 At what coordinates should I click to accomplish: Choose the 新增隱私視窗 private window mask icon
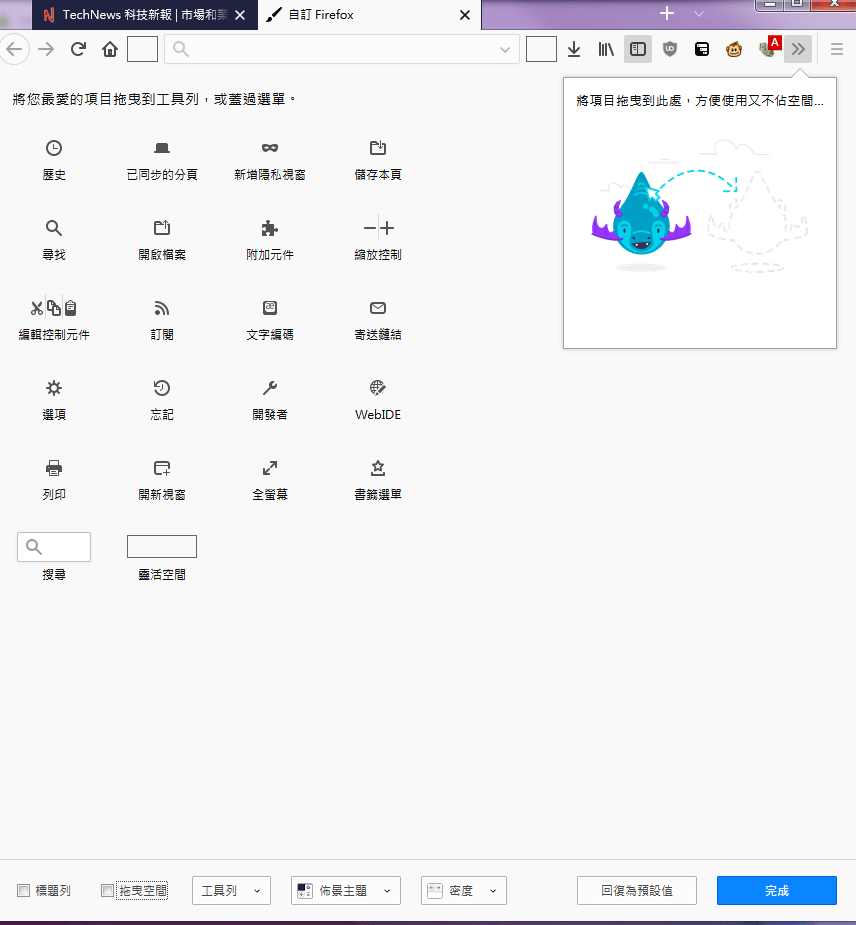pyautogui.click(x=270, y=148)
